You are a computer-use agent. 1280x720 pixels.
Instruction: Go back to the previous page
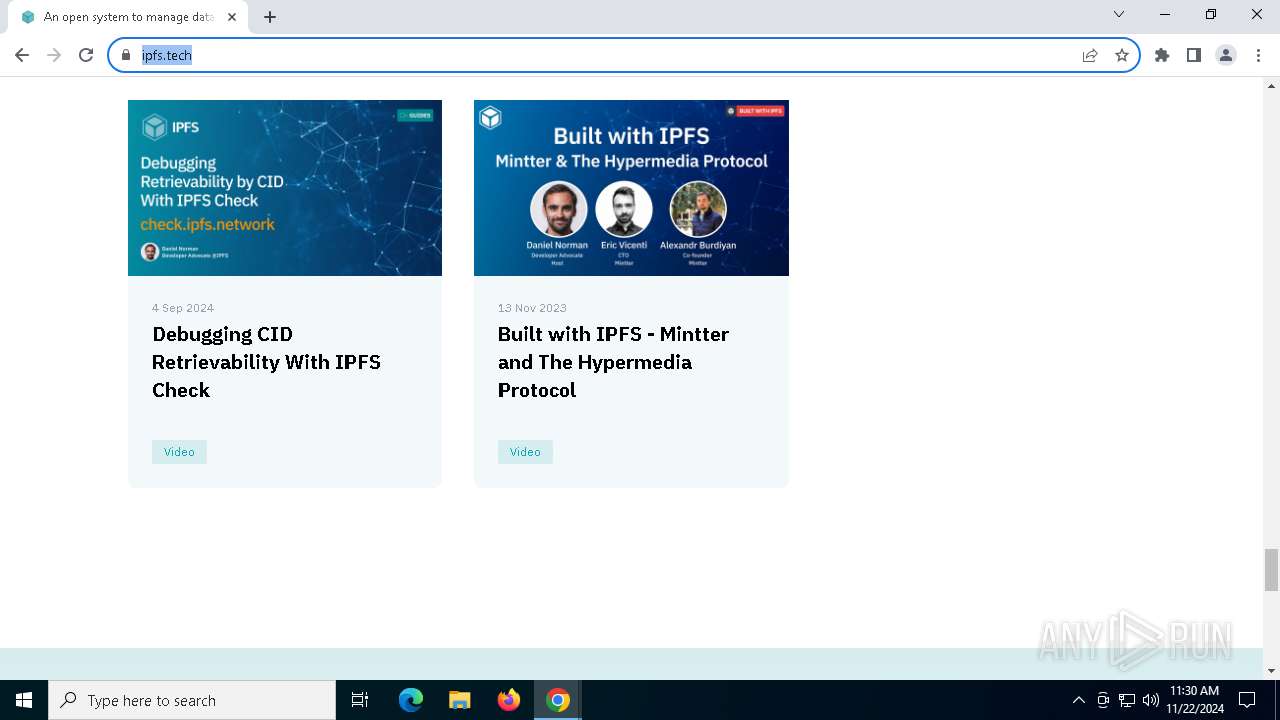pyautogui.click(x=22, y=55)
